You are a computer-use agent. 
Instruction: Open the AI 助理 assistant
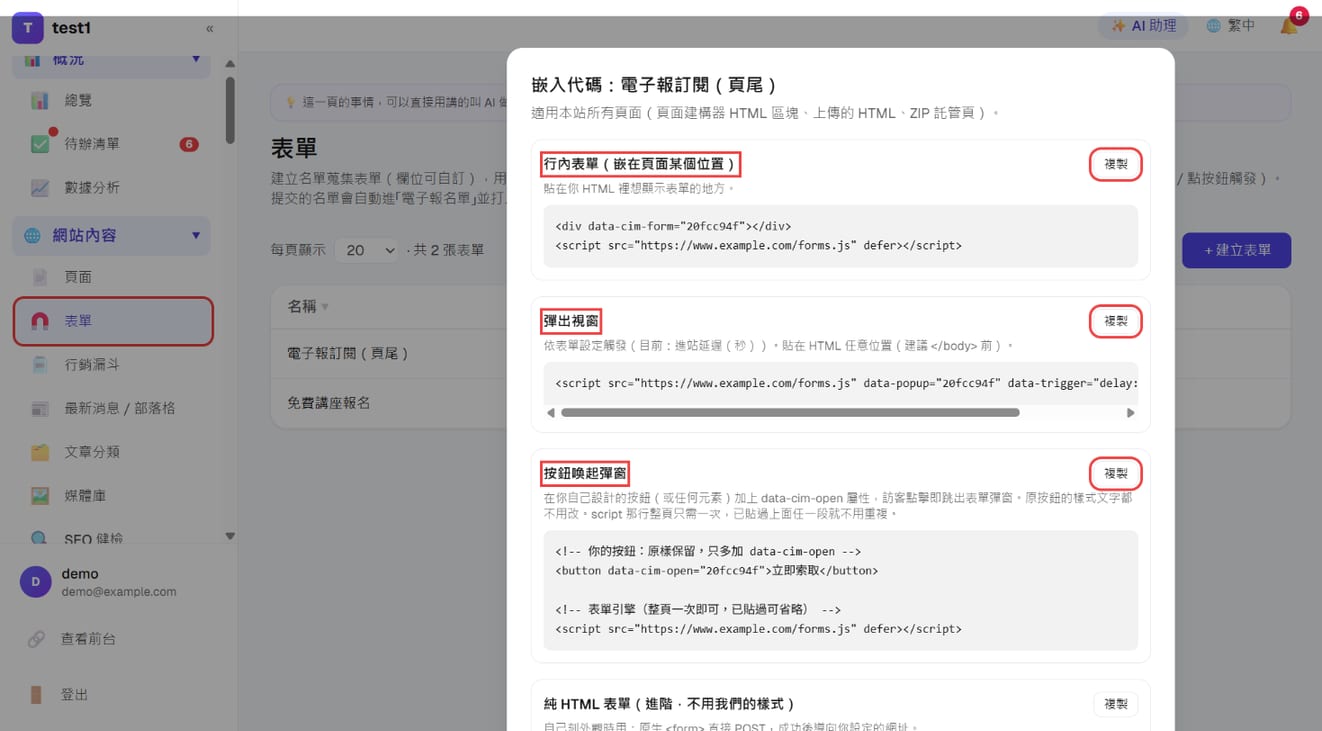(1143, 26)
